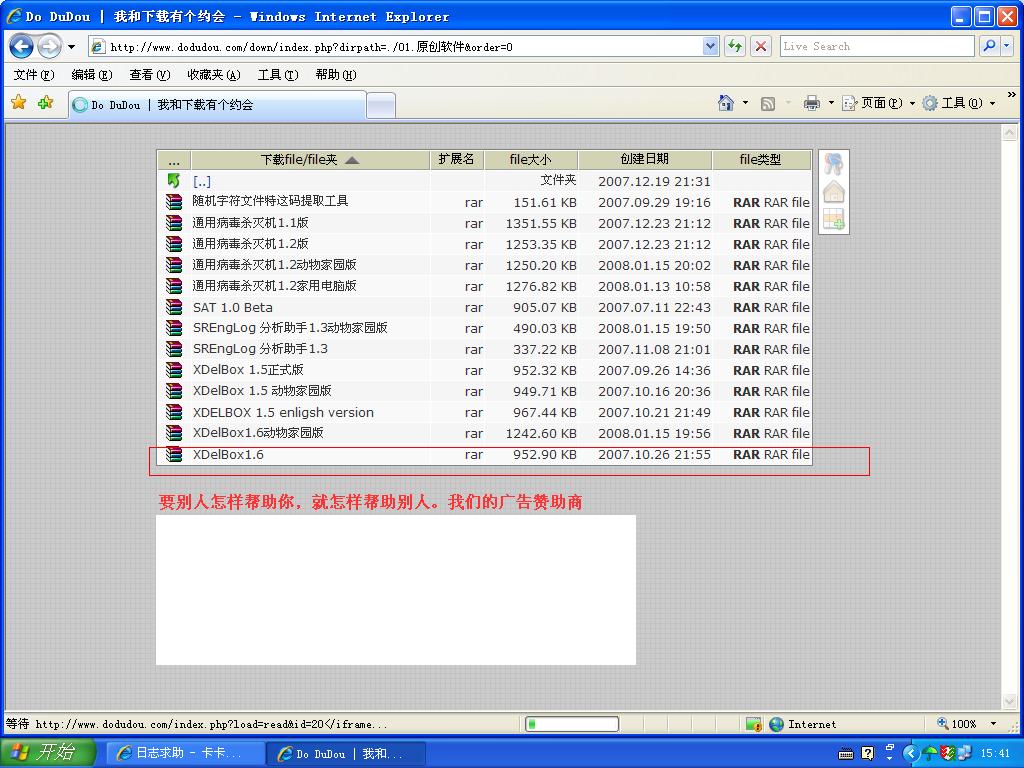
Task: Click the Do DuDou taskbar window button
Action: coord(346,753)
